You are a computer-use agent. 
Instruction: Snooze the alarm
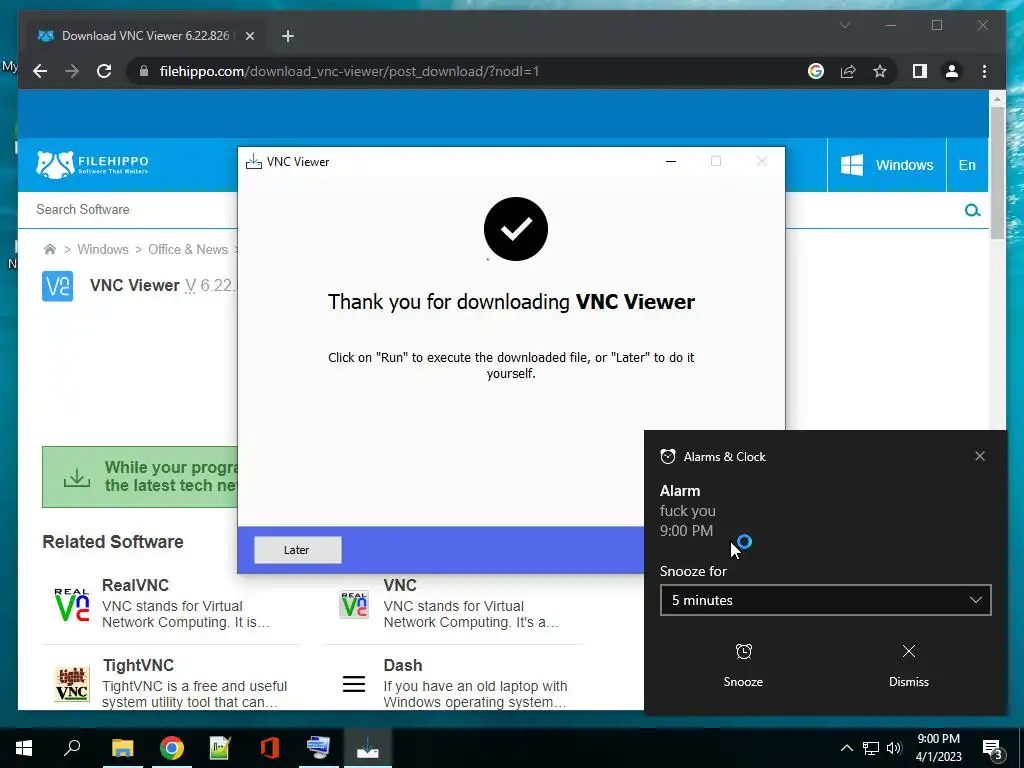pyautogui.click(x=743, y=665)
